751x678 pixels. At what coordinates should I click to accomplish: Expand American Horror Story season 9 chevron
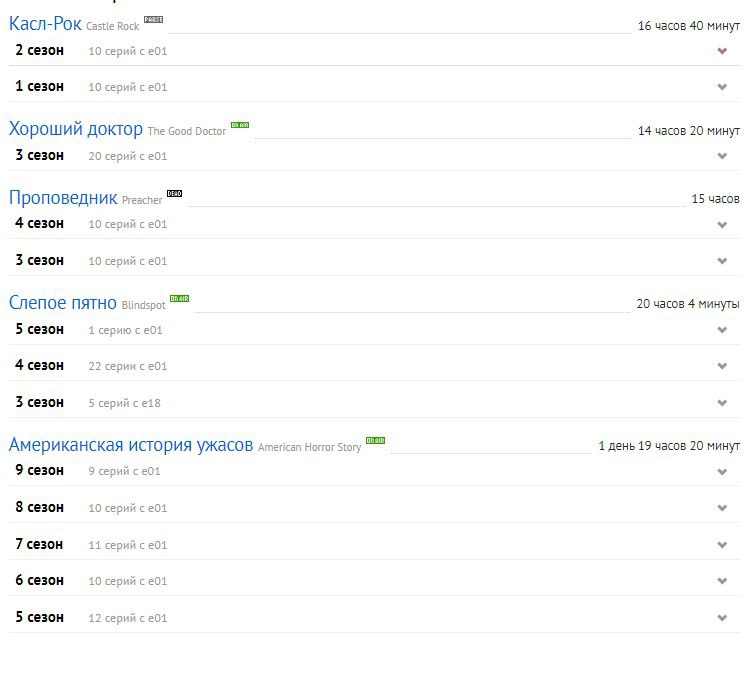(x=722, y=472)
